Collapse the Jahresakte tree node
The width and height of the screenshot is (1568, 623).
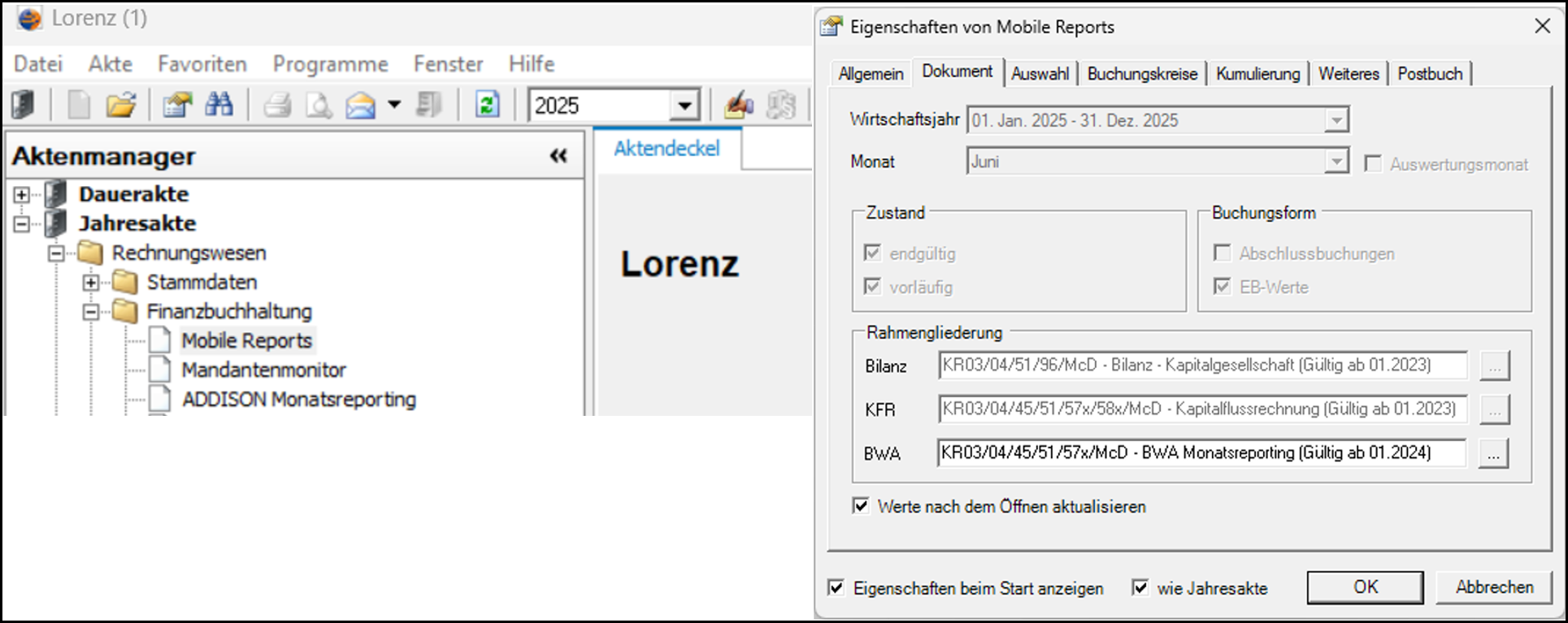[x=22, y=223]
